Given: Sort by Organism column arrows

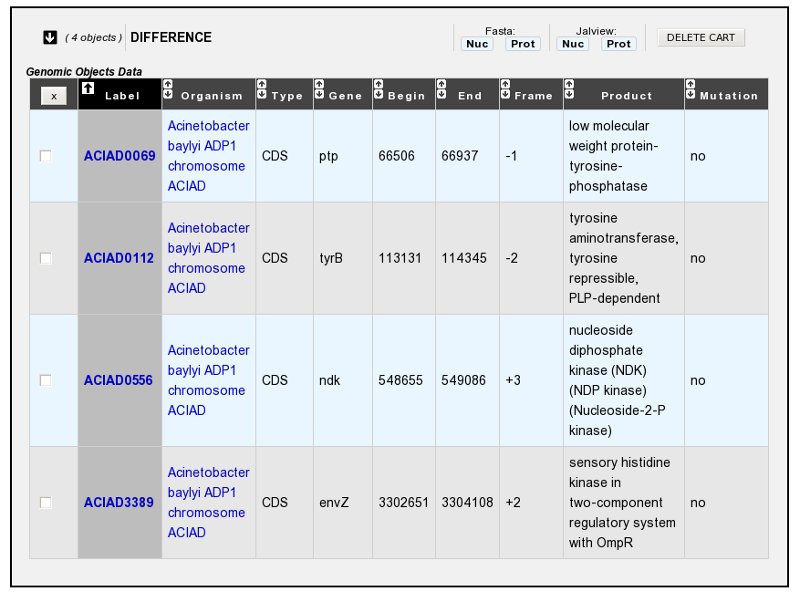Looking at the screenshot, I should 168,89.
